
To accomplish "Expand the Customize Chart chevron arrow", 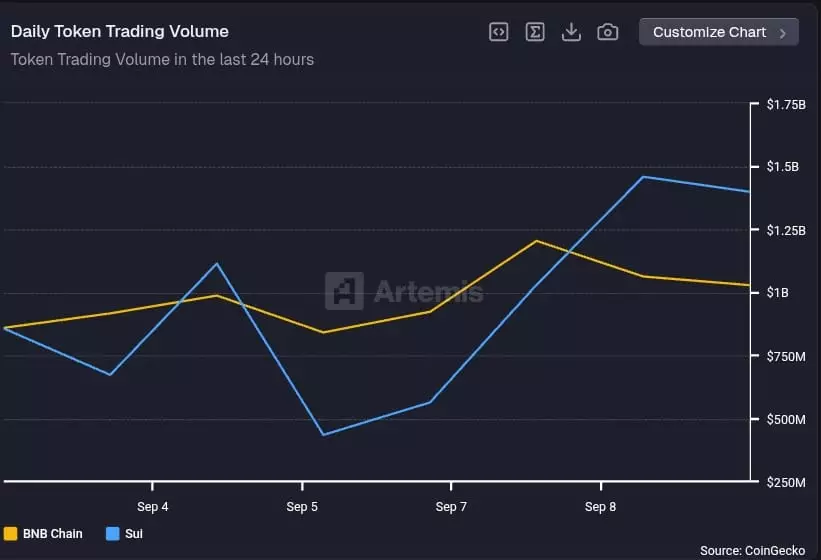I will (782, 33).
